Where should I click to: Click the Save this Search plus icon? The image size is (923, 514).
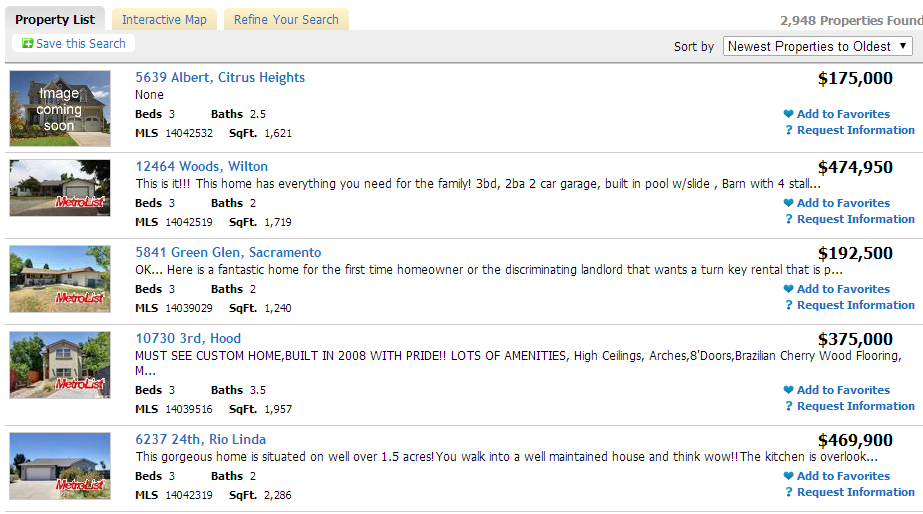click(27, 44)
